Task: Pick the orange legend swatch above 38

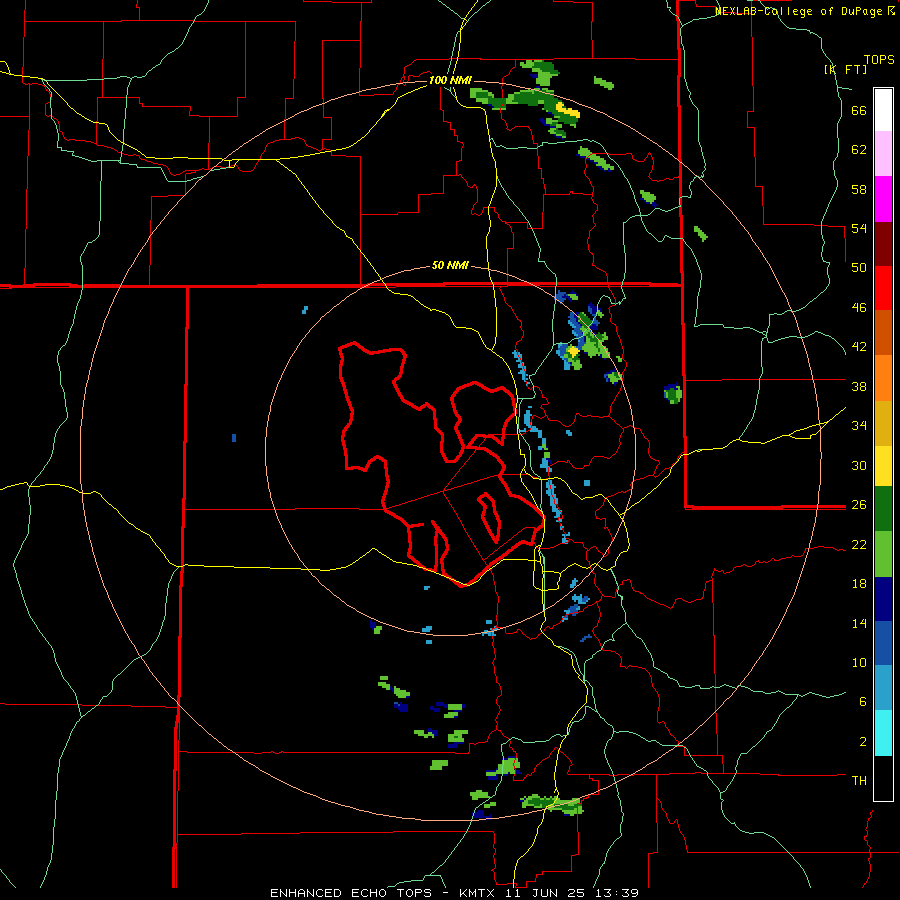Action: [x=883, y=378]
